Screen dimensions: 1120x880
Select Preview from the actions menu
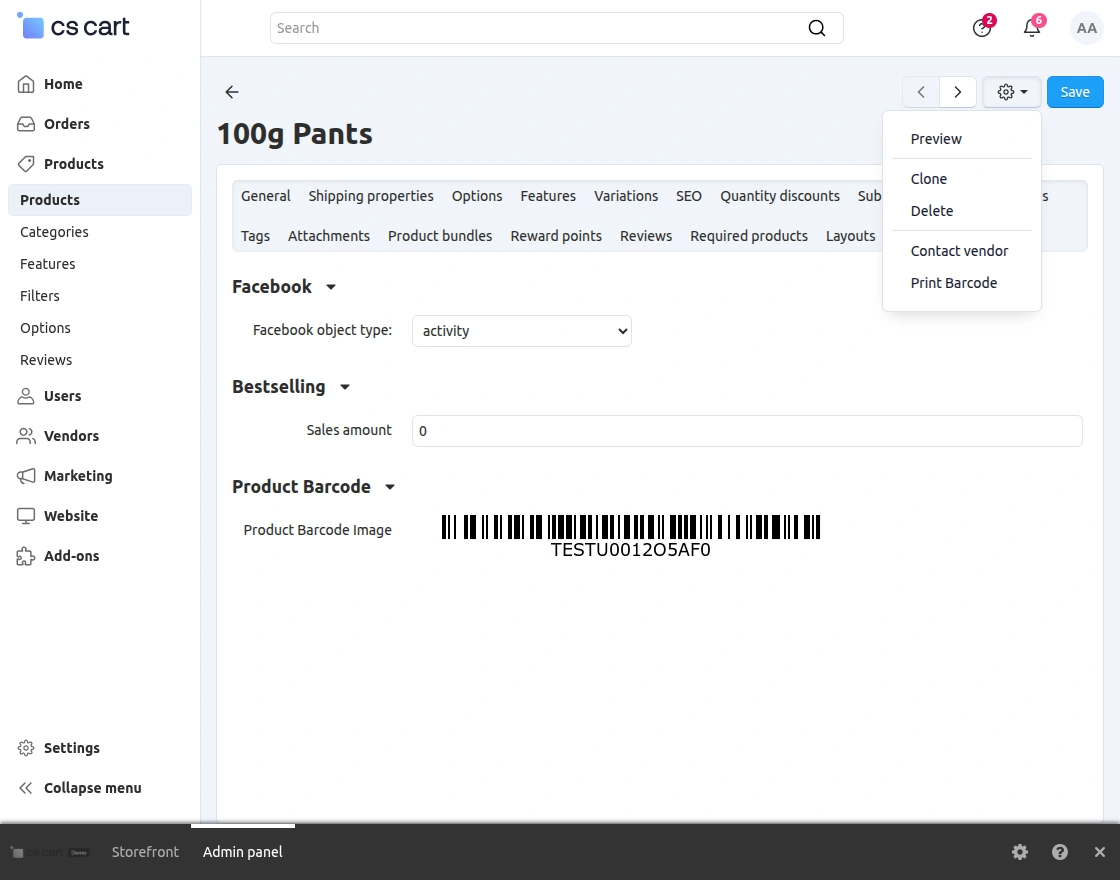(x=936, y=139)
